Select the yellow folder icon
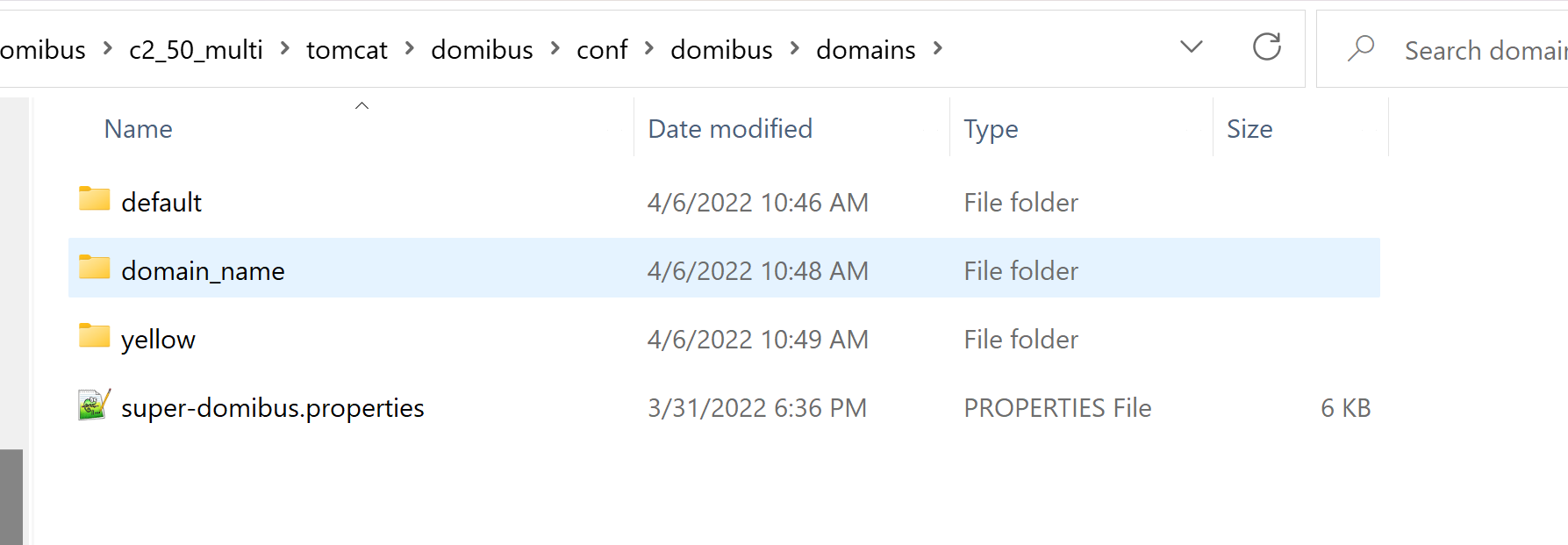Screen dimensions: 1568x545 click(94, 336)
